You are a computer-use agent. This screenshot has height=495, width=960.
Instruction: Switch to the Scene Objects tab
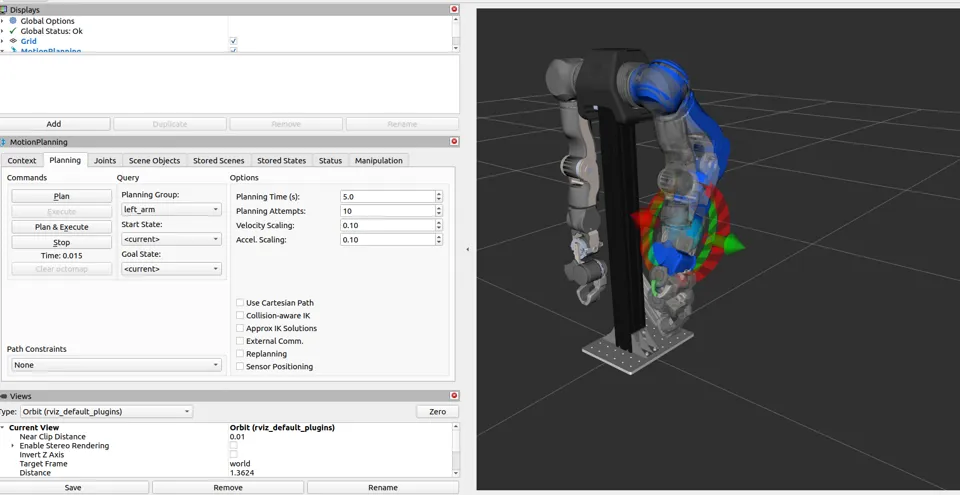click(154, 161)
